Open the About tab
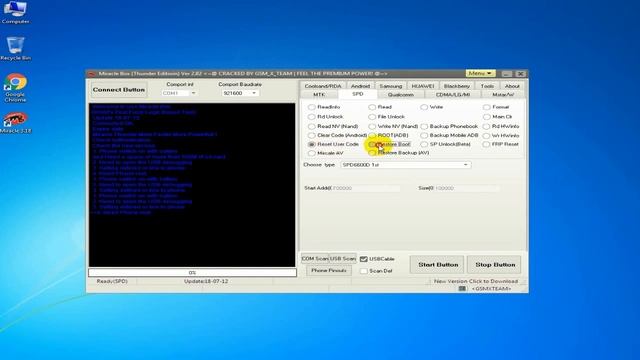The width and height of the screenshot is (640, 360). click(x=512, y=86)
